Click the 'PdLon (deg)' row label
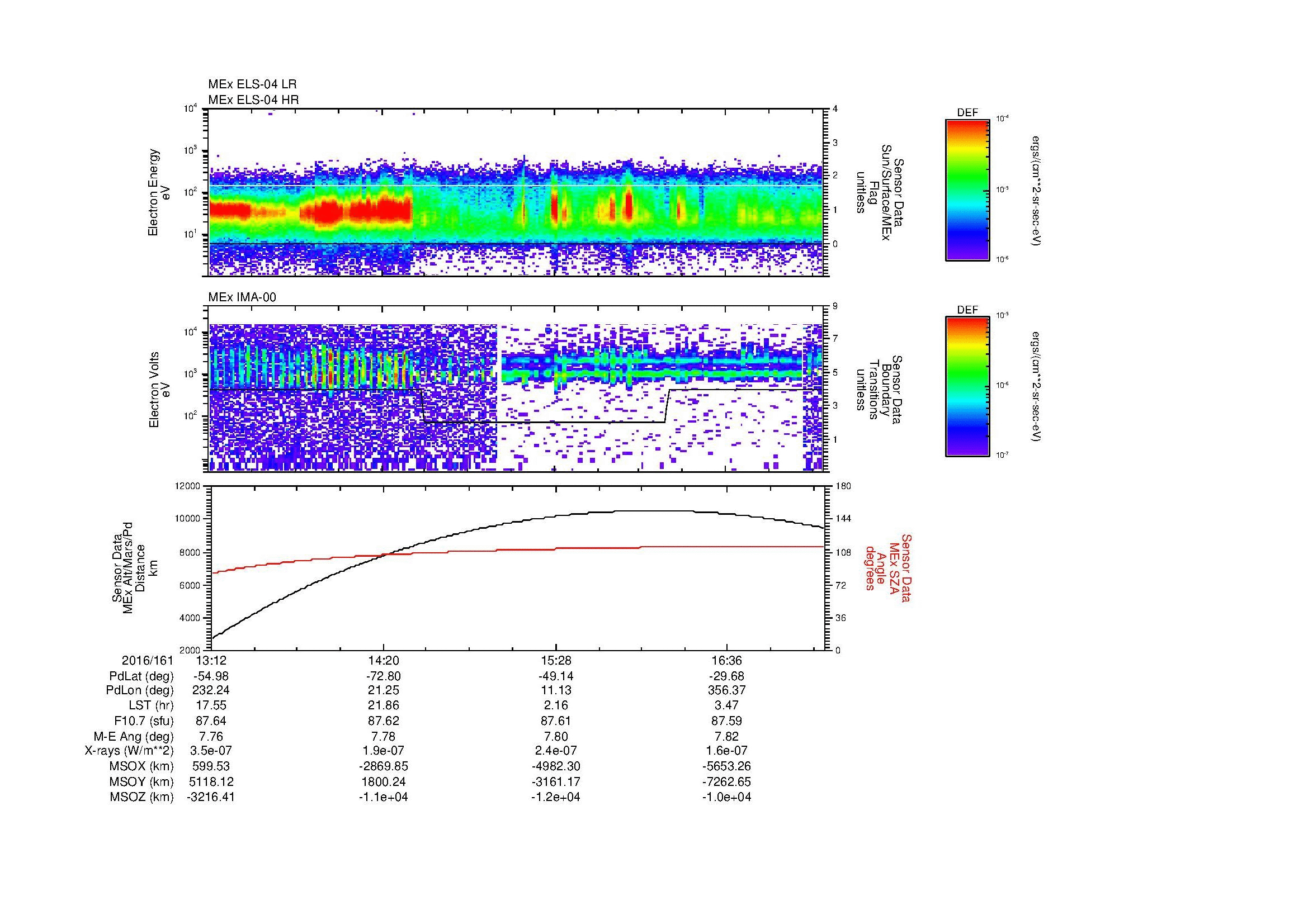Viewport: 1308px width, 924px height. point(140,690)
